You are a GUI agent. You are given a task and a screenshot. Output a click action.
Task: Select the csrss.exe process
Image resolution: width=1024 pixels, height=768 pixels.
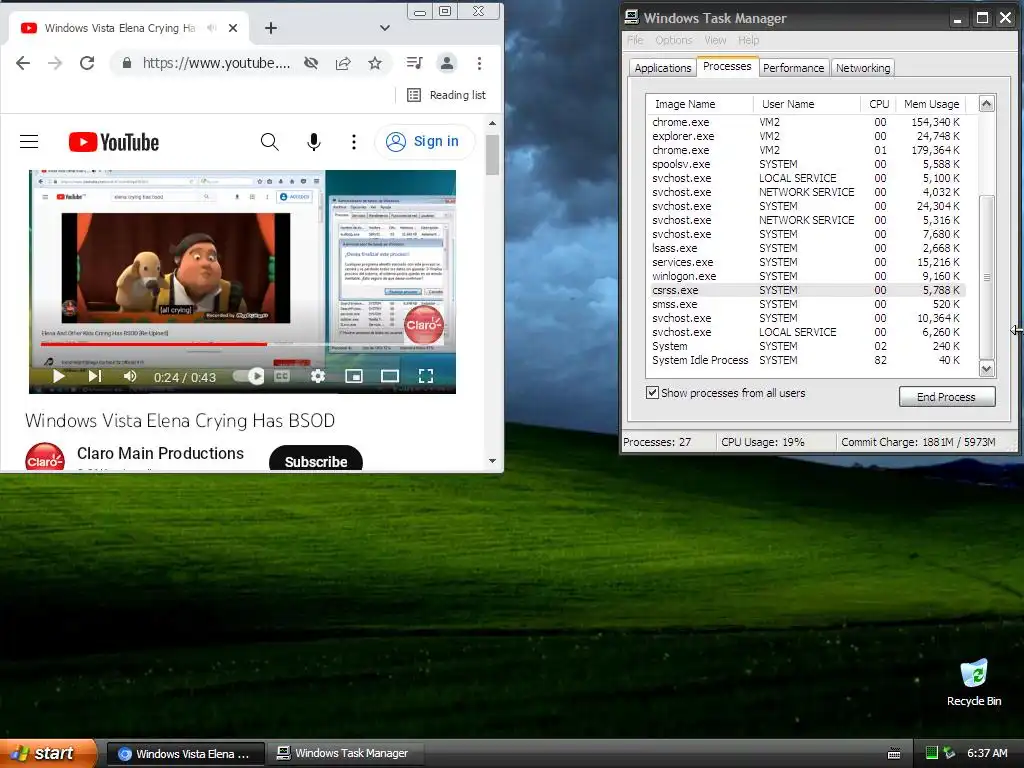pyautogui.click(x=807, y=291)
